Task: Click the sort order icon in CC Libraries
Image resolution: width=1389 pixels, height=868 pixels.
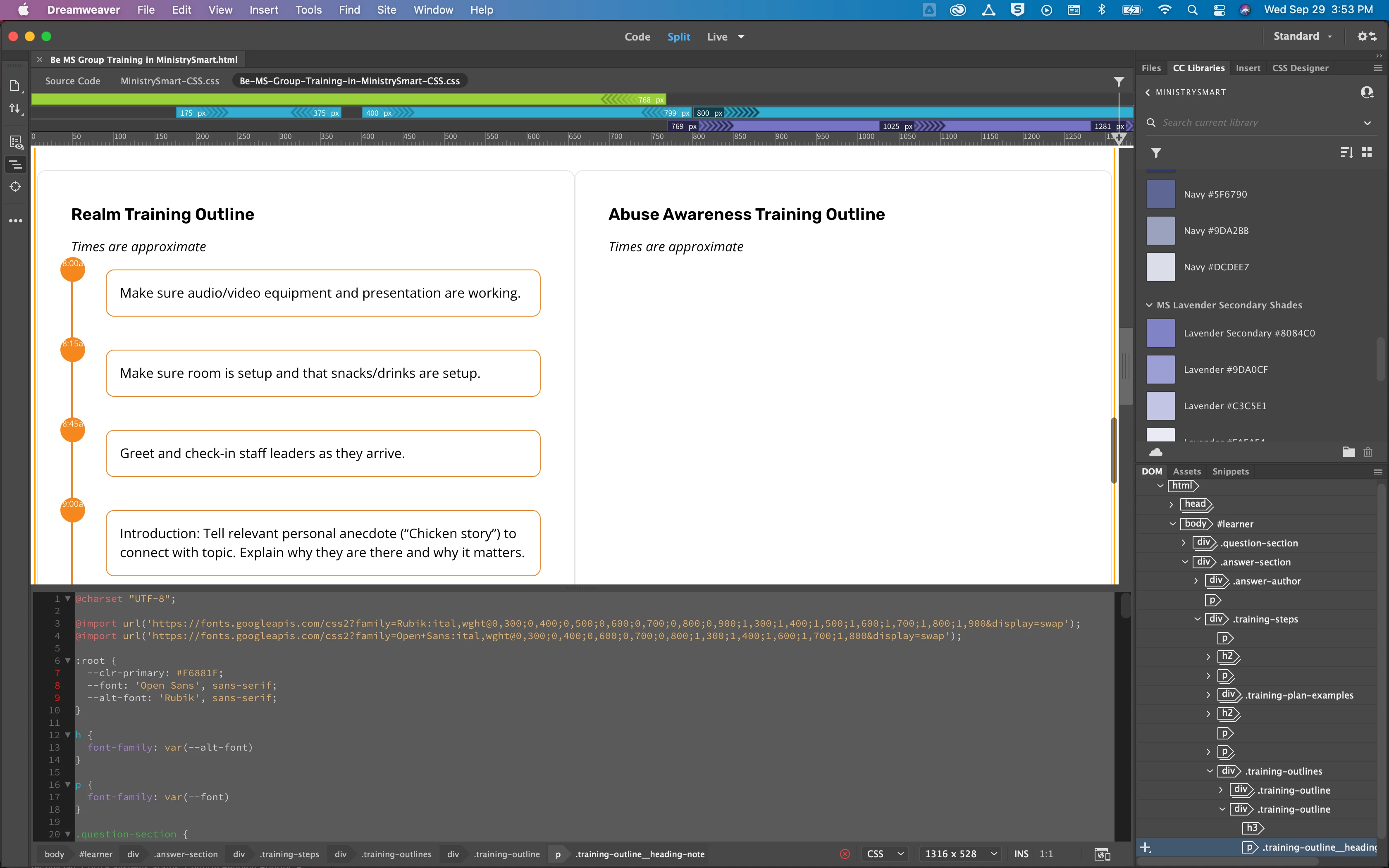Action: tap(1346, 152)
